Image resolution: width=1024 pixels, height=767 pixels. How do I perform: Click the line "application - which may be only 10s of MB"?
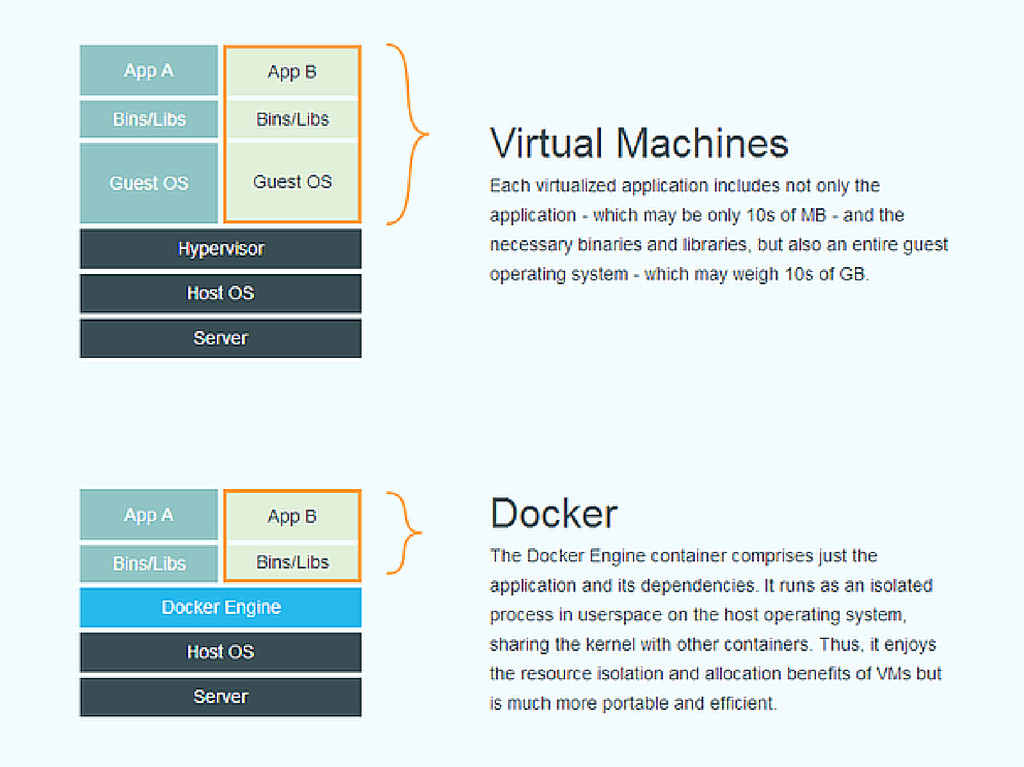pos(697,215)
